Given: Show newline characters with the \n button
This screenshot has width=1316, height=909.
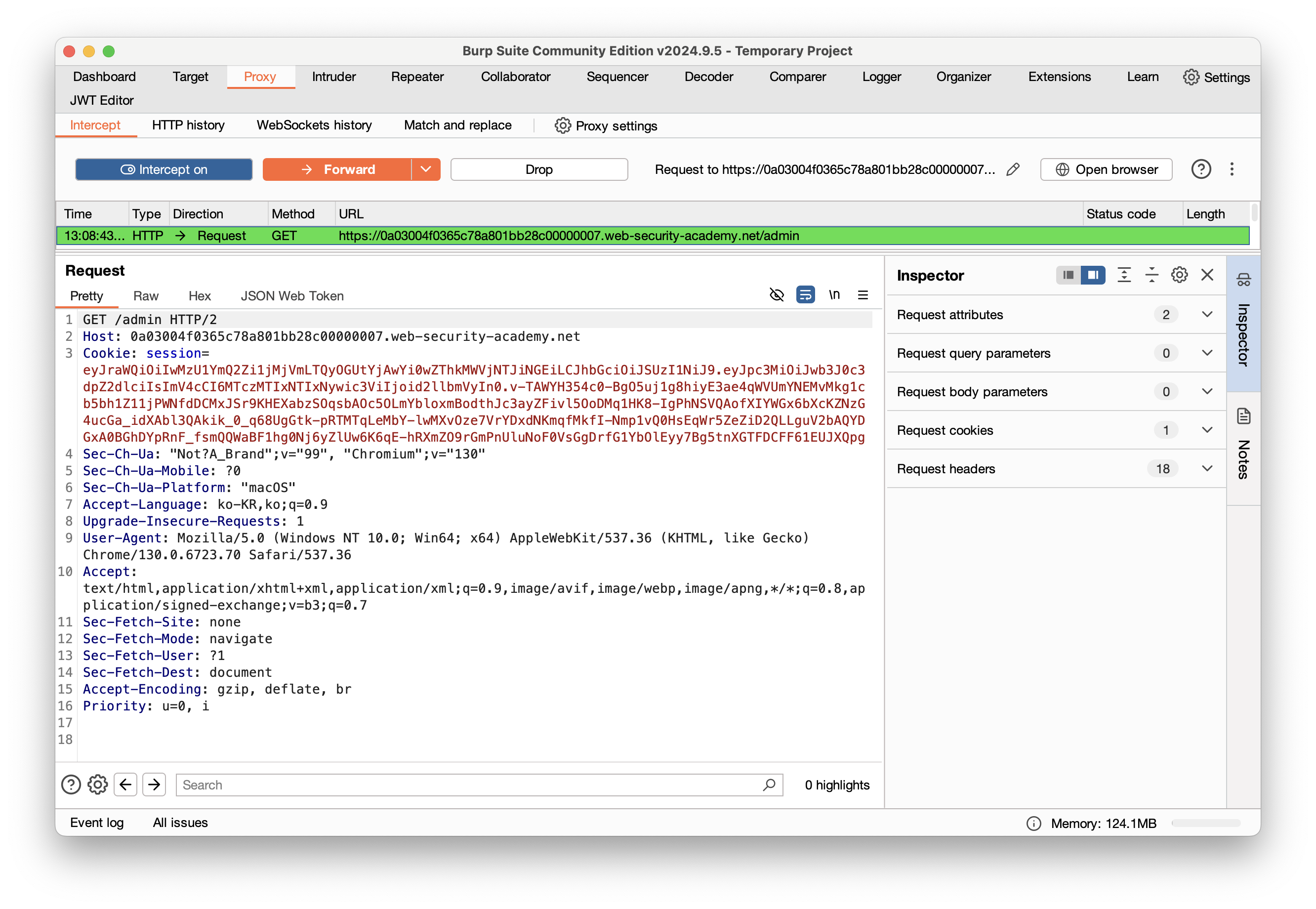Looking at the screenshot, I should [834, 294].
